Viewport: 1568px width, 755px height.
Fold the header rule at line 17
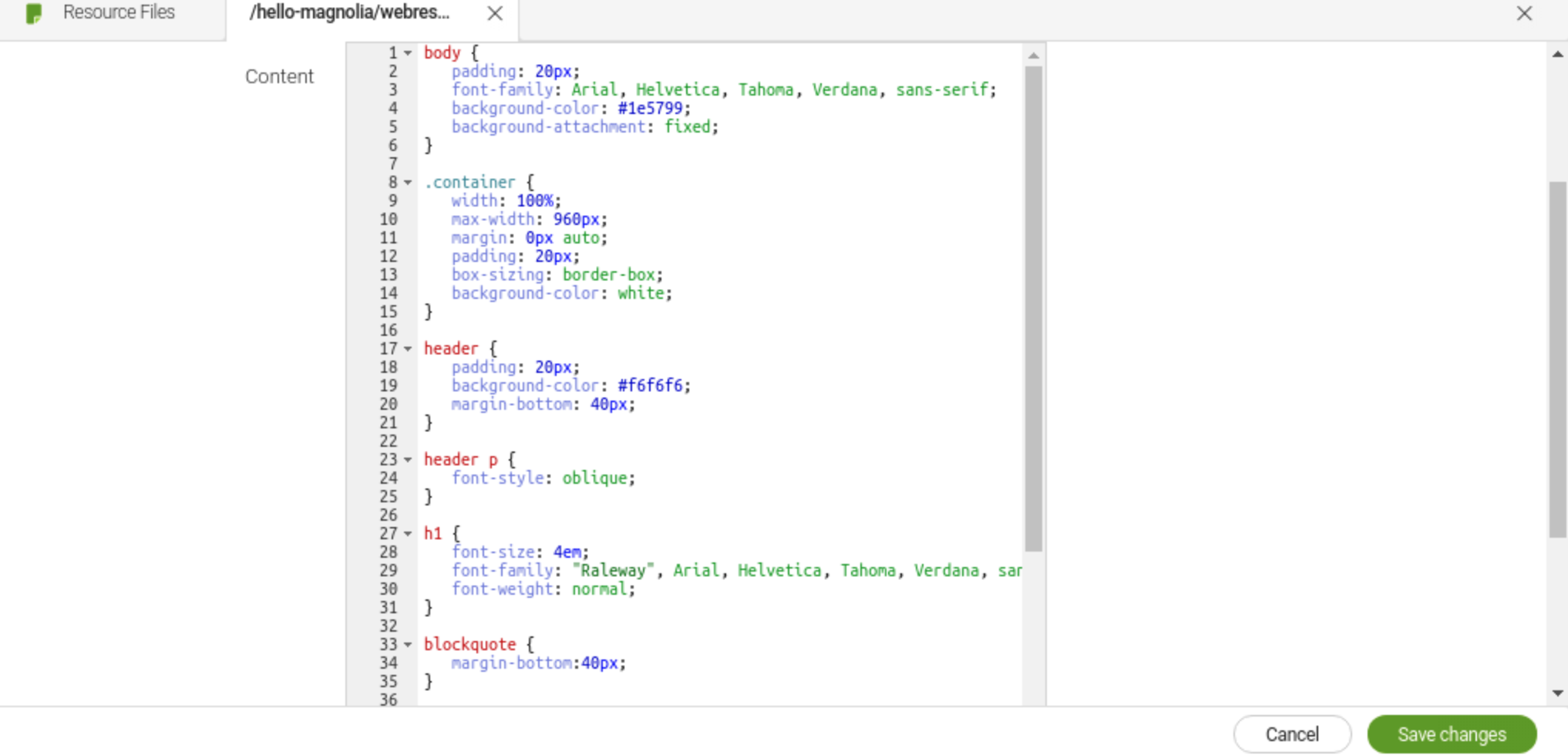tap(408, 349)
